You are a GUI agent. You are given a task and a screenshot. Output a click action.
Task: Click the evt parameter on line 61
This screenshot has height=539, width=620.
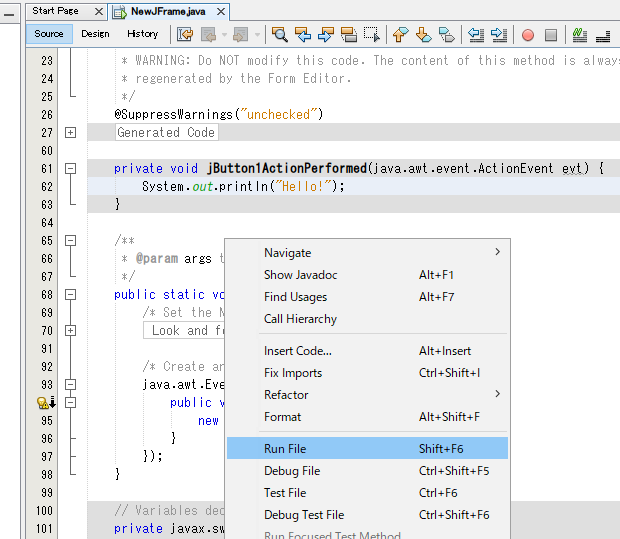pos(572,168)
